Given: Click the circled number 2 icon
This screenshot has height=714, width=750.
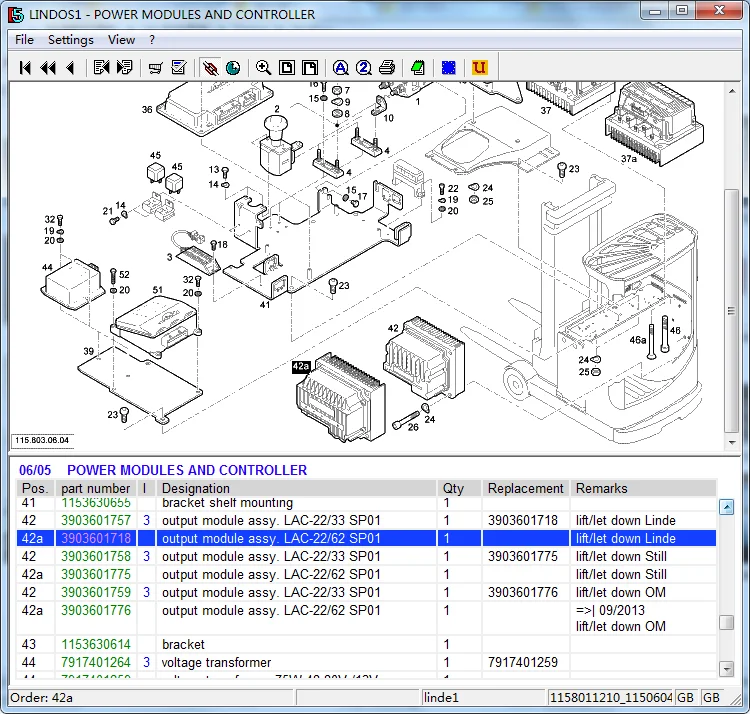Looking at the screenshot, I should pyautogui.click(x=363, y=68).
